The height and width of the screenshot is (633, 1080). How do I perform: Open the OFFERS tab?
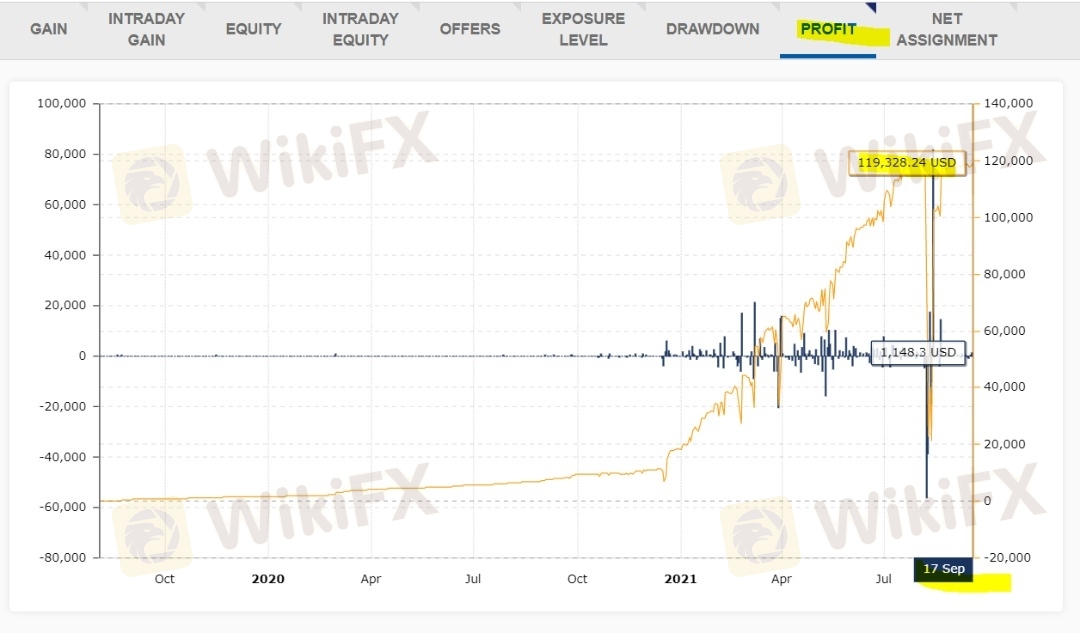click(470, 29)
